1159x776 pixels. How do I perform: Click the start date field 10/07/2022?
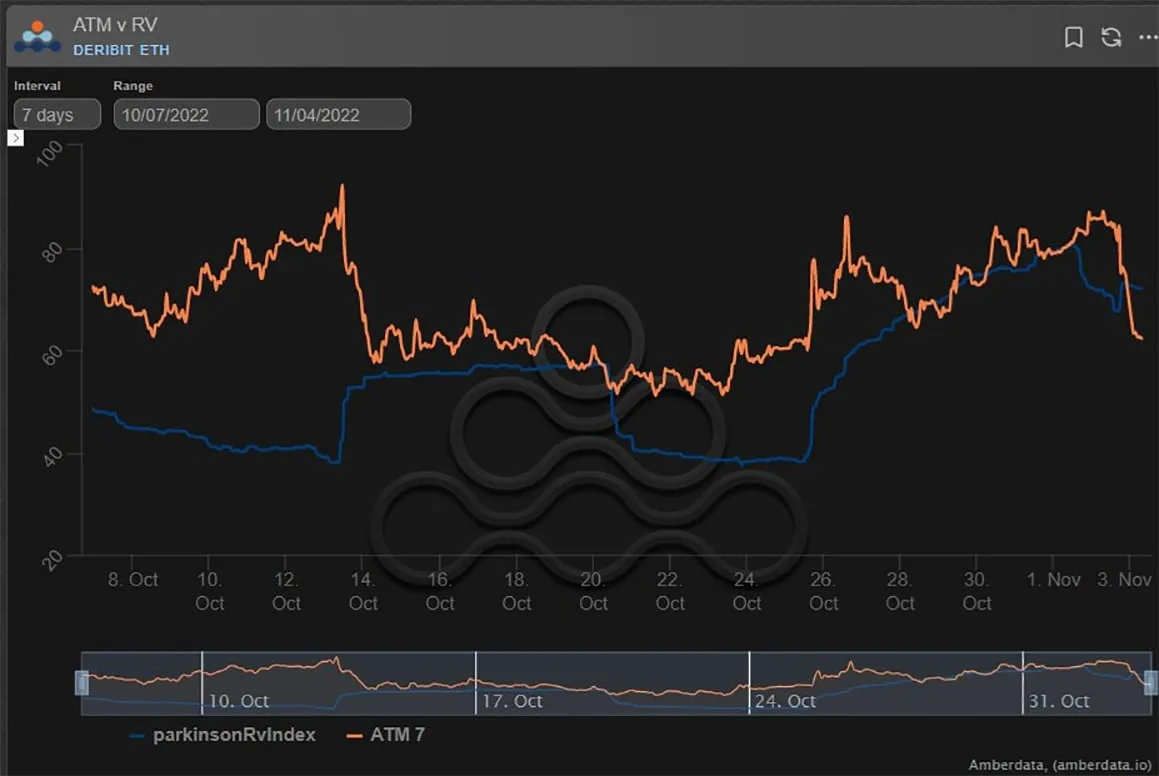(x=186, y=115)
